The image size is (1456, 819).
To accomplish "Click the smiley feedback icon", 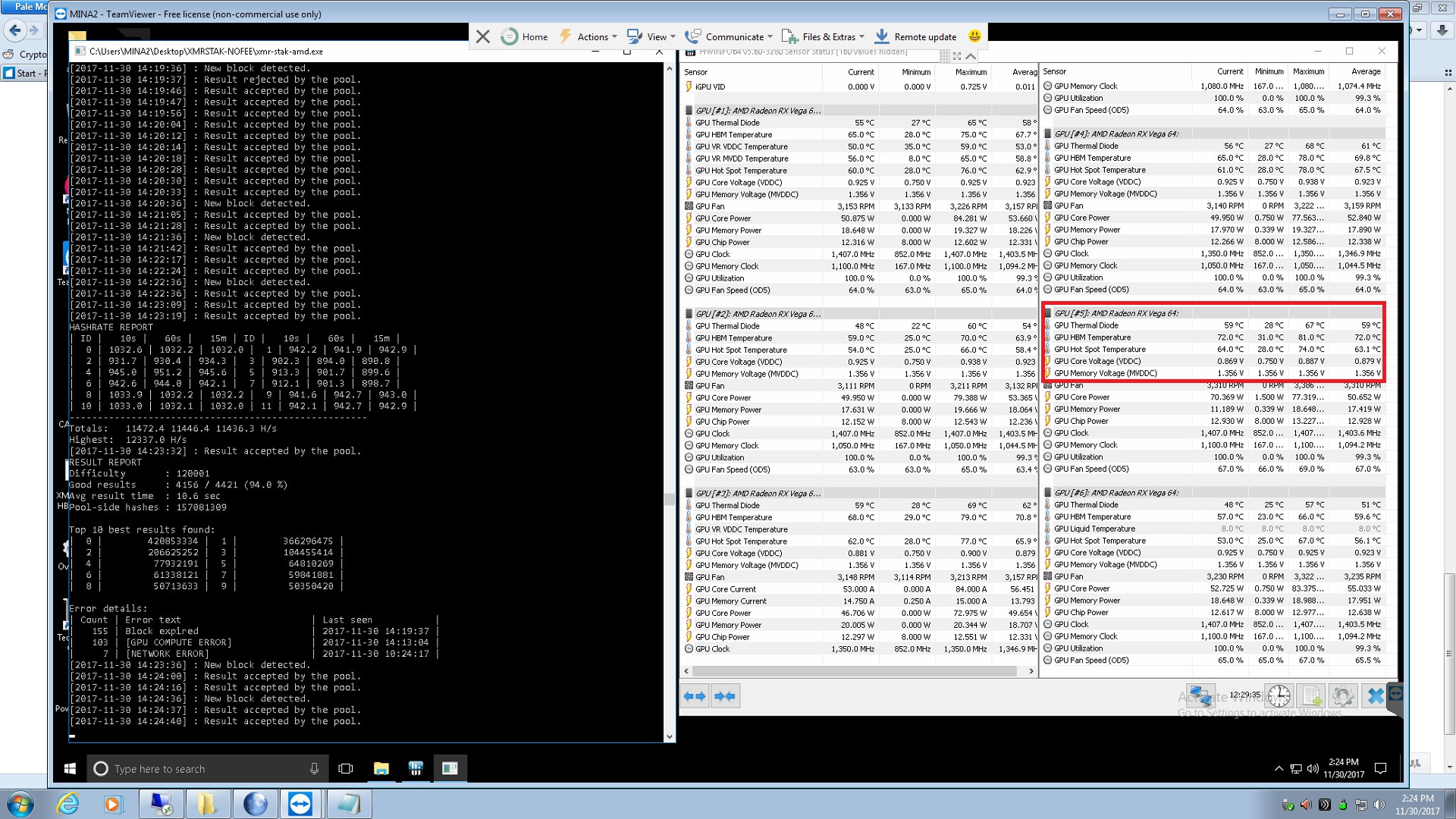I will (x=974, y=36).
